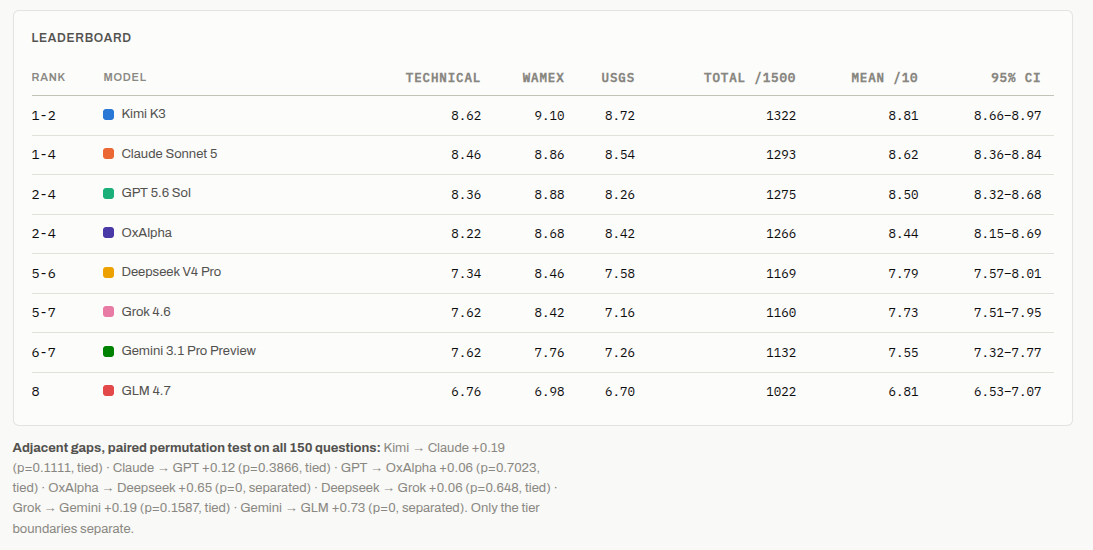The image size is (1093, 550).
Task: Sort by the TECHNICAL column header
Action: tap(443, 77)
